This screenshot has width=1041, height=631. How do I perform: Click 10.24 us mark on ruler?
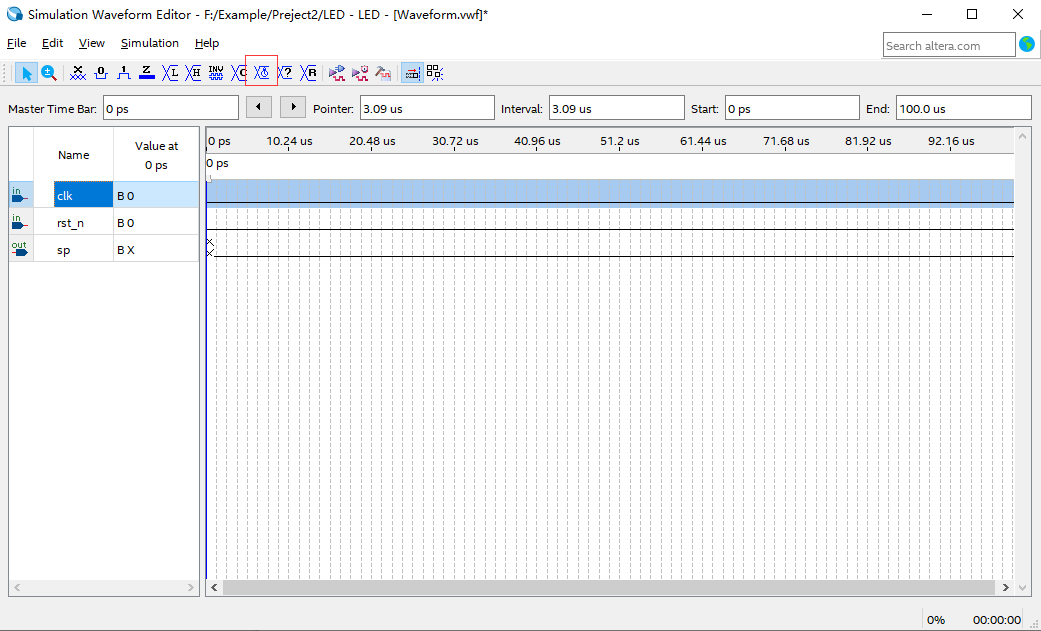point(289,141)
